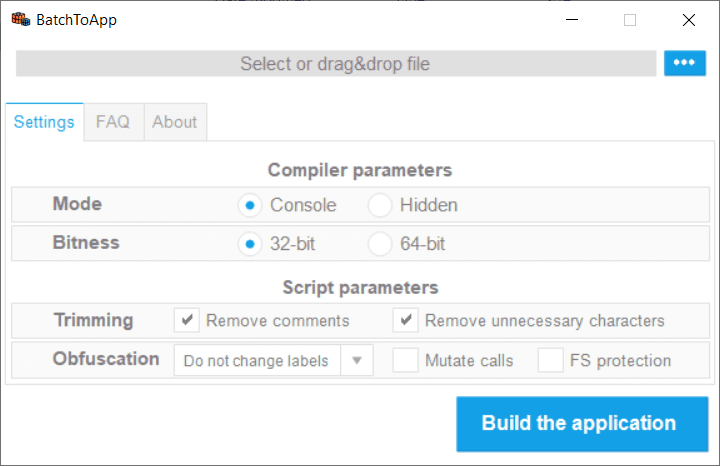Open the About tab
The height and width of the screenshot is (466, 720).
coord(175,122)
